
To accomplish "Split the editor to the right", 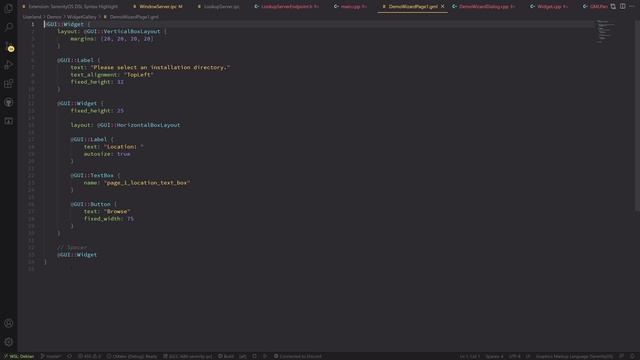I will 622,7.
